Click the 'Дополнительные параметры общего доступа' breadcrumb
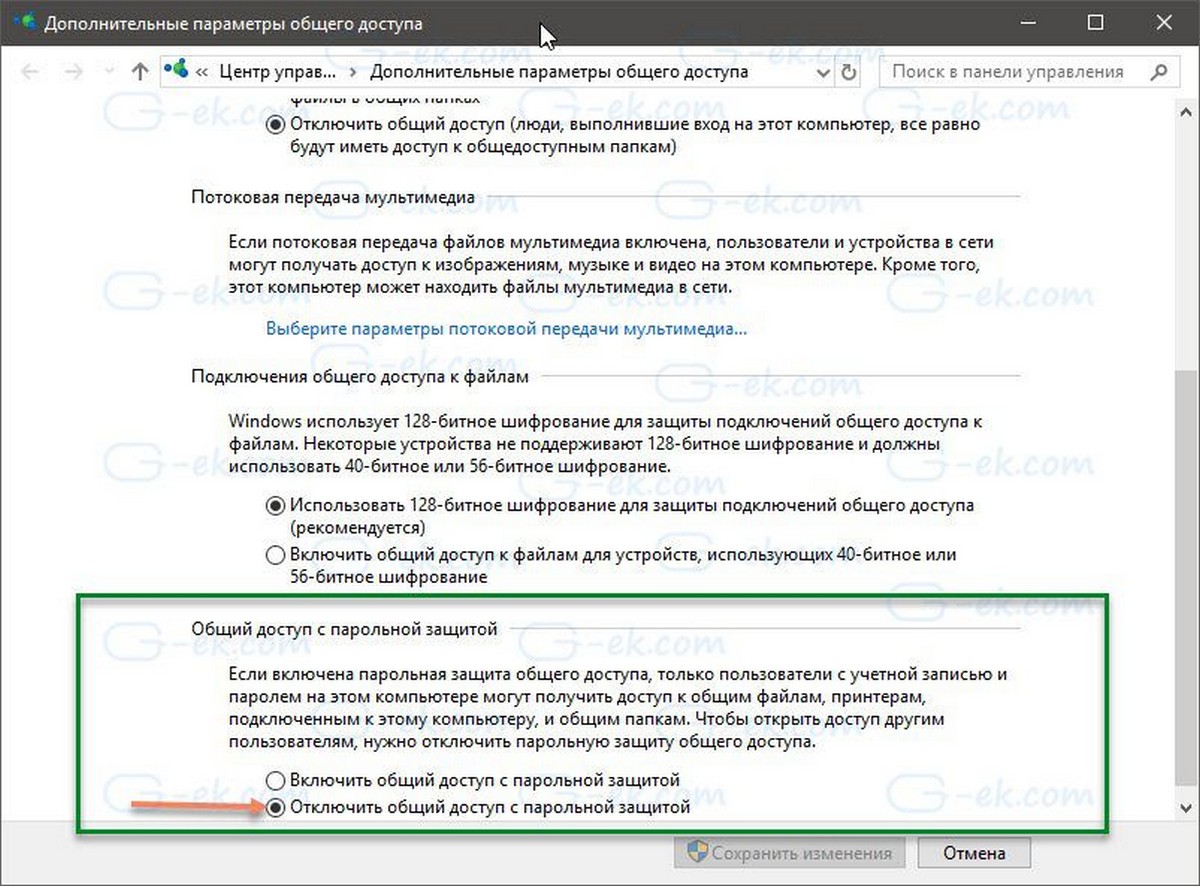This screenshot has height=886, width=1200. click(x=559, y=72)
